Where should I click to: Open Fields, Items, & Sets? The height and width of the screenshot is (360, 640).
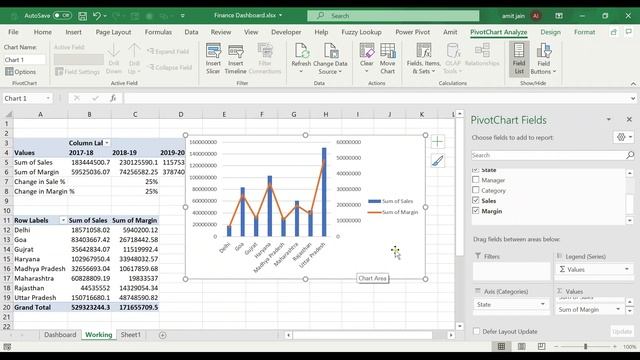[x=424, y=59]
